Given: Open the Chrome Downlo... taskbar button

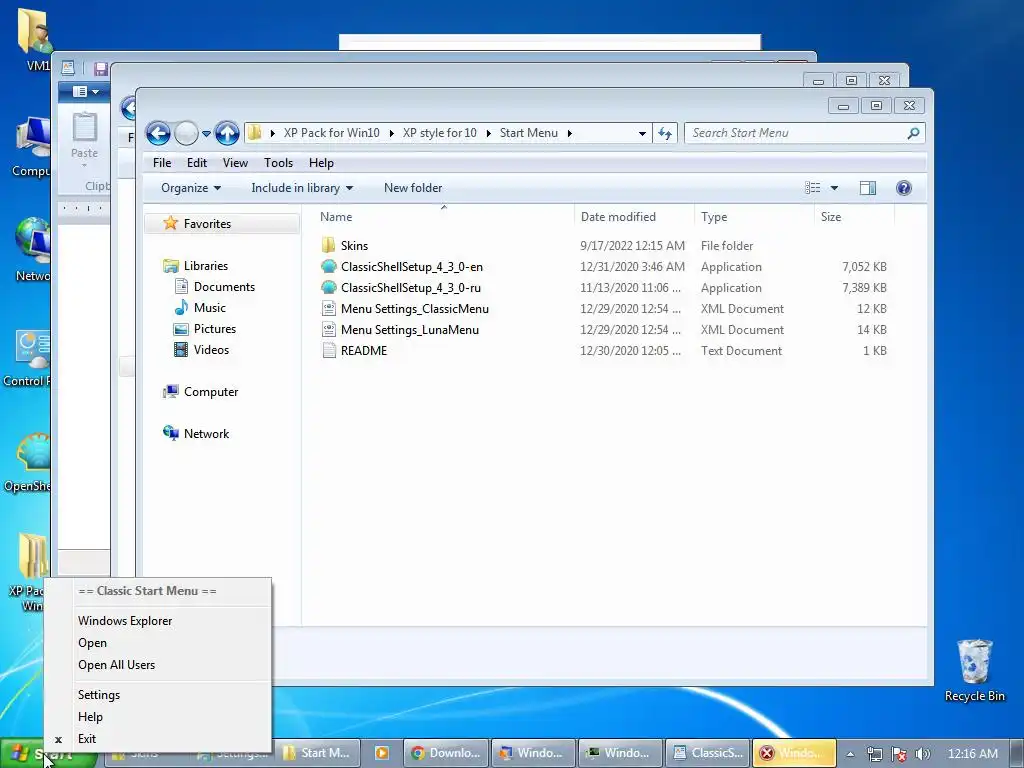Looking at the screenshot, I should (x=446, y=753).
